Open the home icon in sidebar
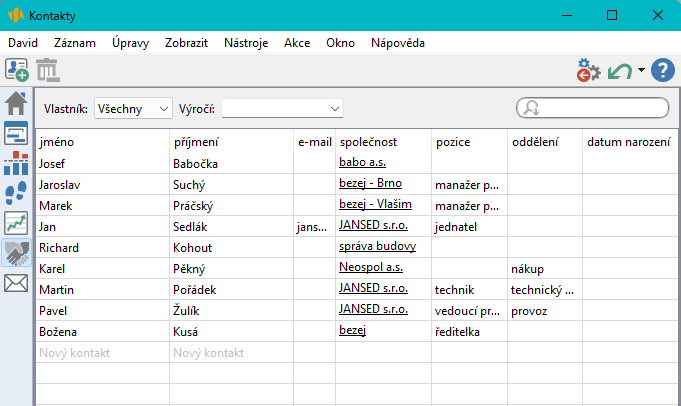The height and width of the screenshot is (406, 681). [x=16, y=103]
